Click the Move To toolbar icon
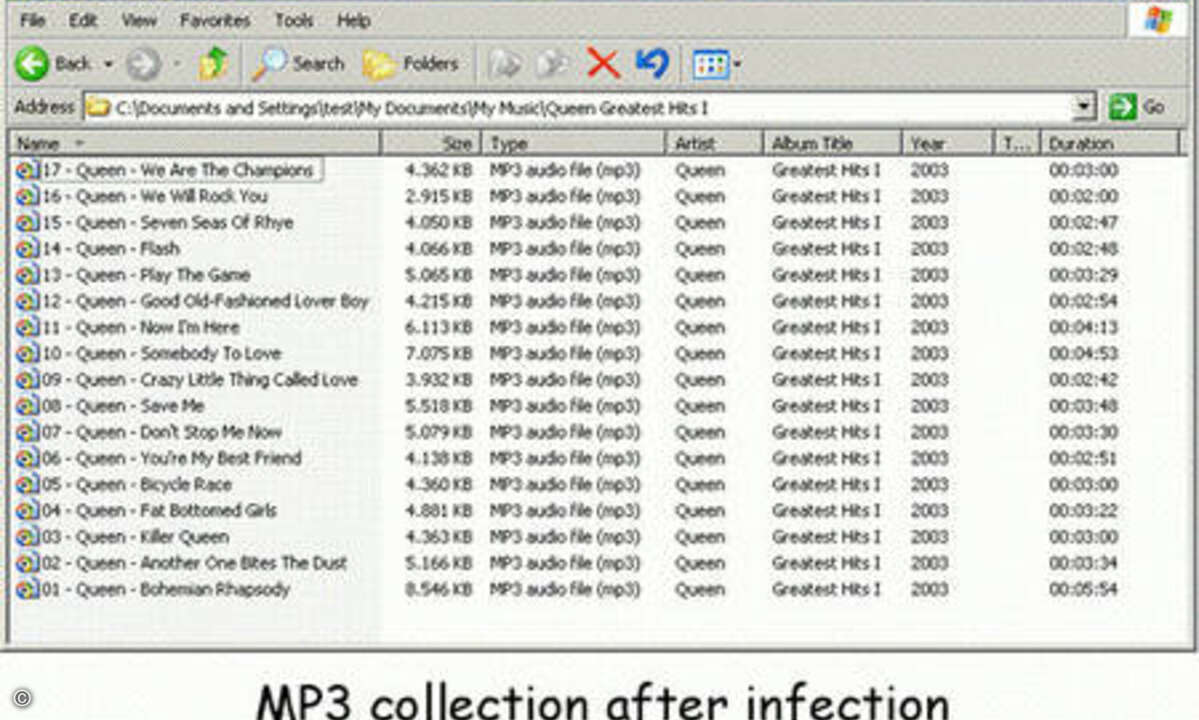1199x720 pixels. 505,64
